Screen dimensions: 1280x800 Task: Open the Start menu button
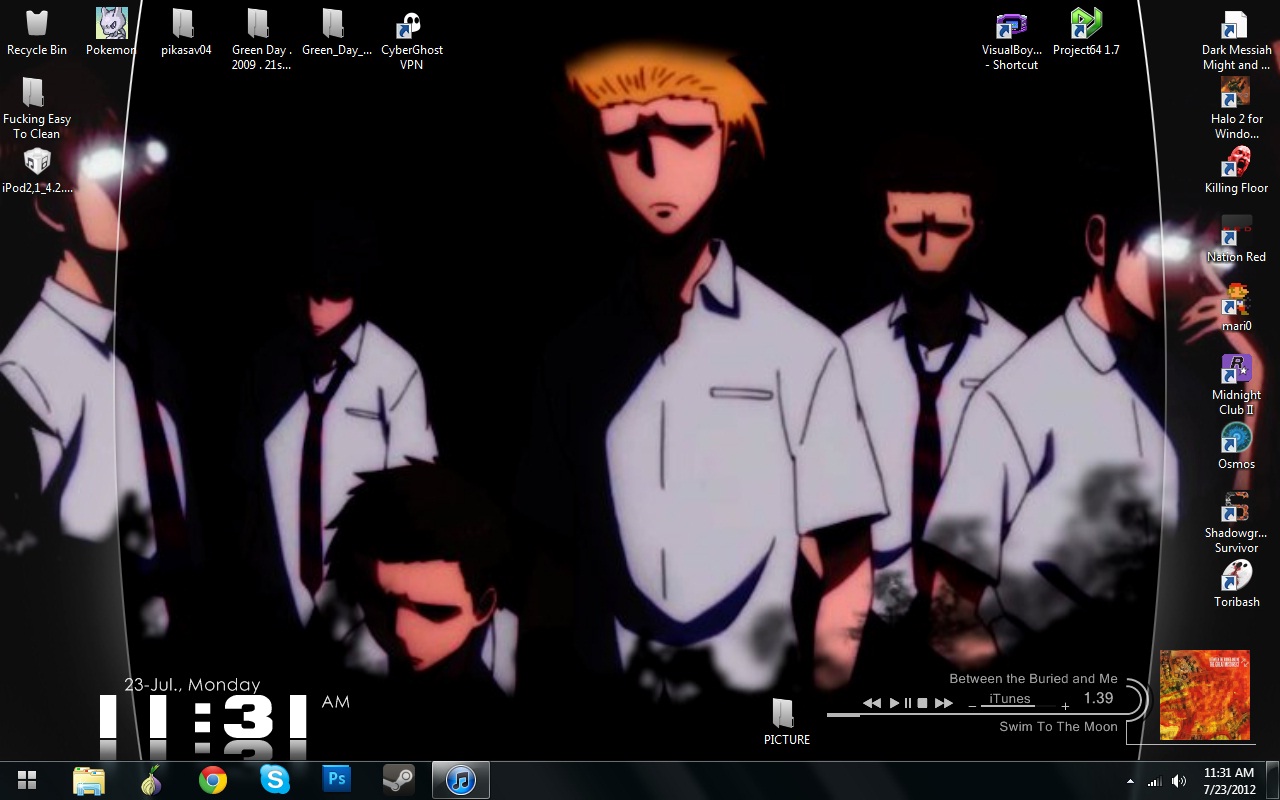pyautogui.click(x=27, y=779)
